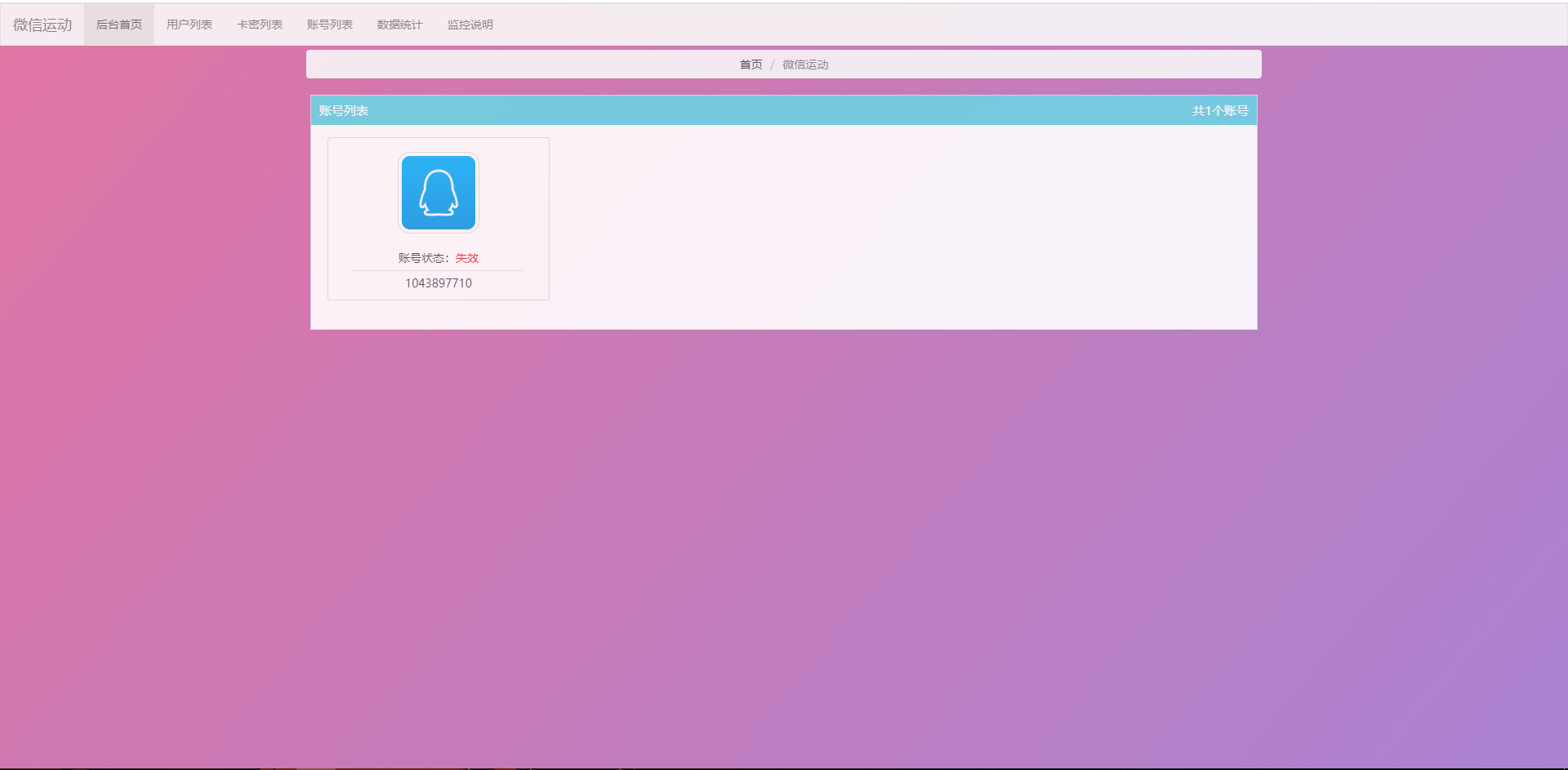Click the 首页 breadcrumb link

[x=751, y=65]
